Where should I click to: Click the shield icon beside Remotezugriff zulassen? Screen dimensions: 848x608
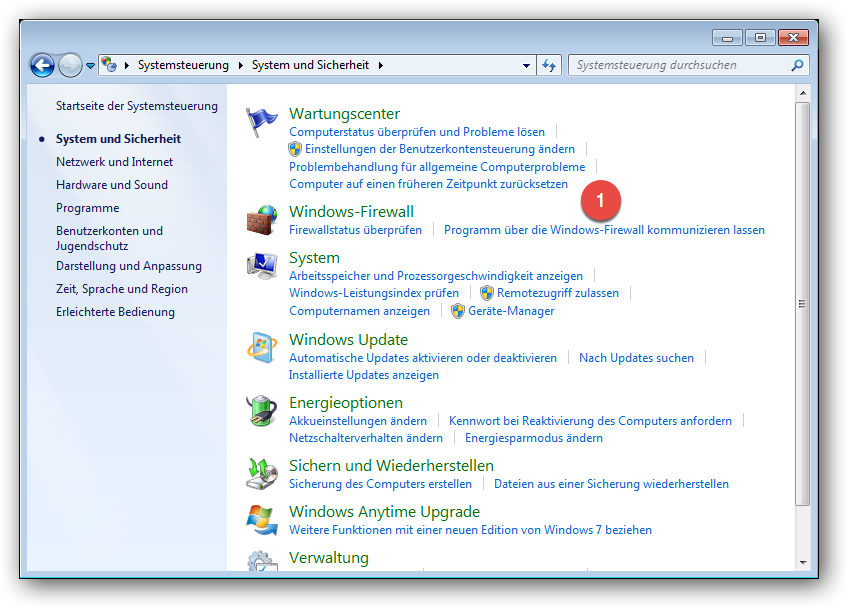tap(487, 293)
